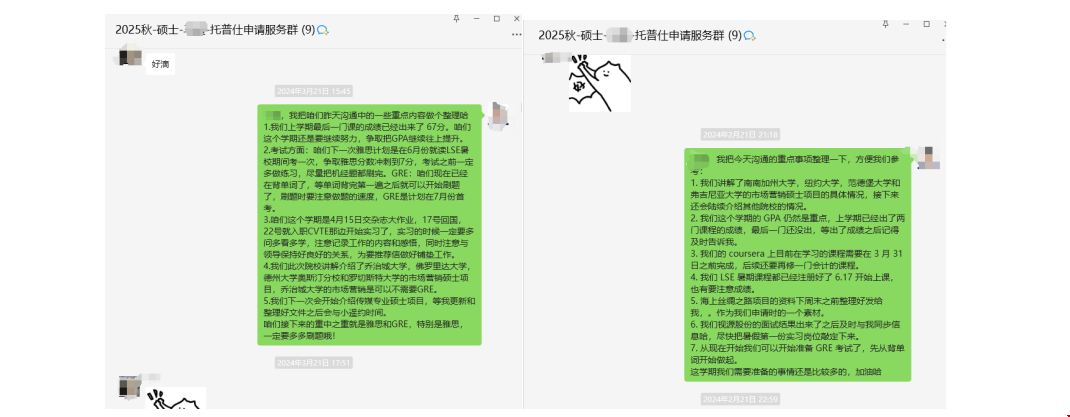Maximize the right chat window
This screenshot has height=417, width=1070.
(927, 24)
